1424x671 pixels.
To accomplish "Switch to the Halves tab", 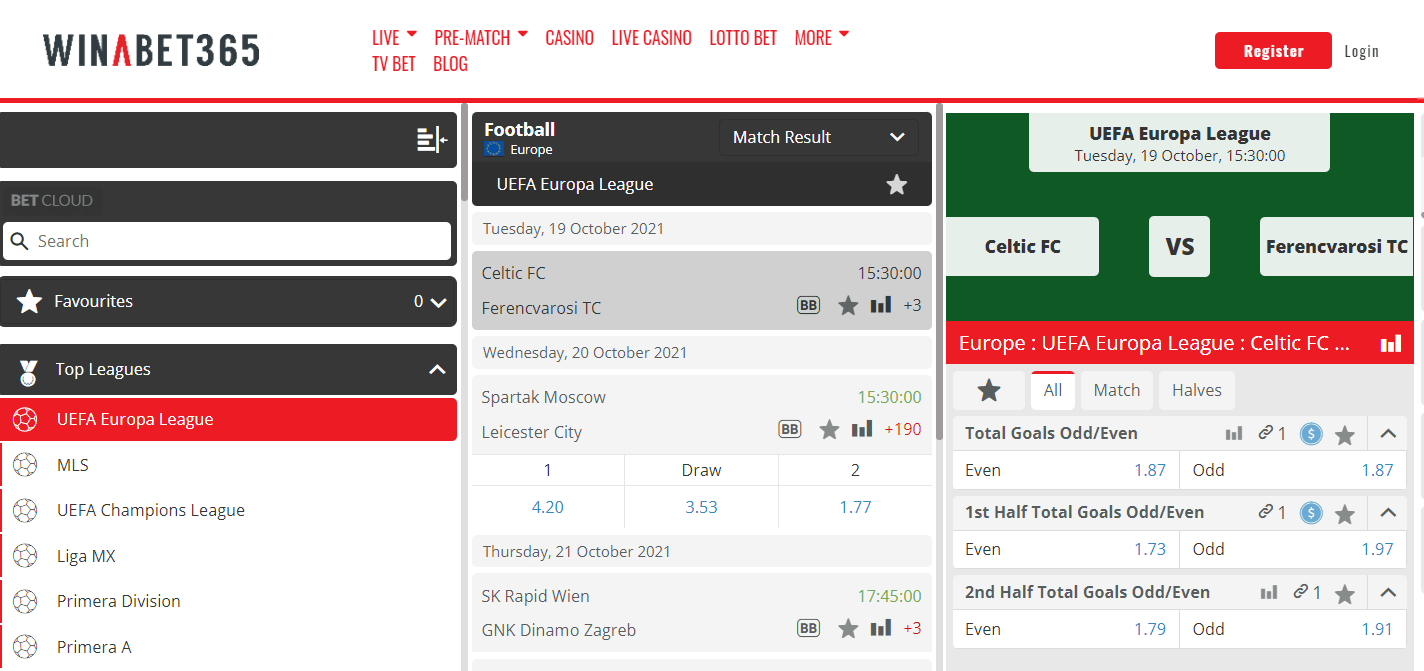I will point(1197,390).
